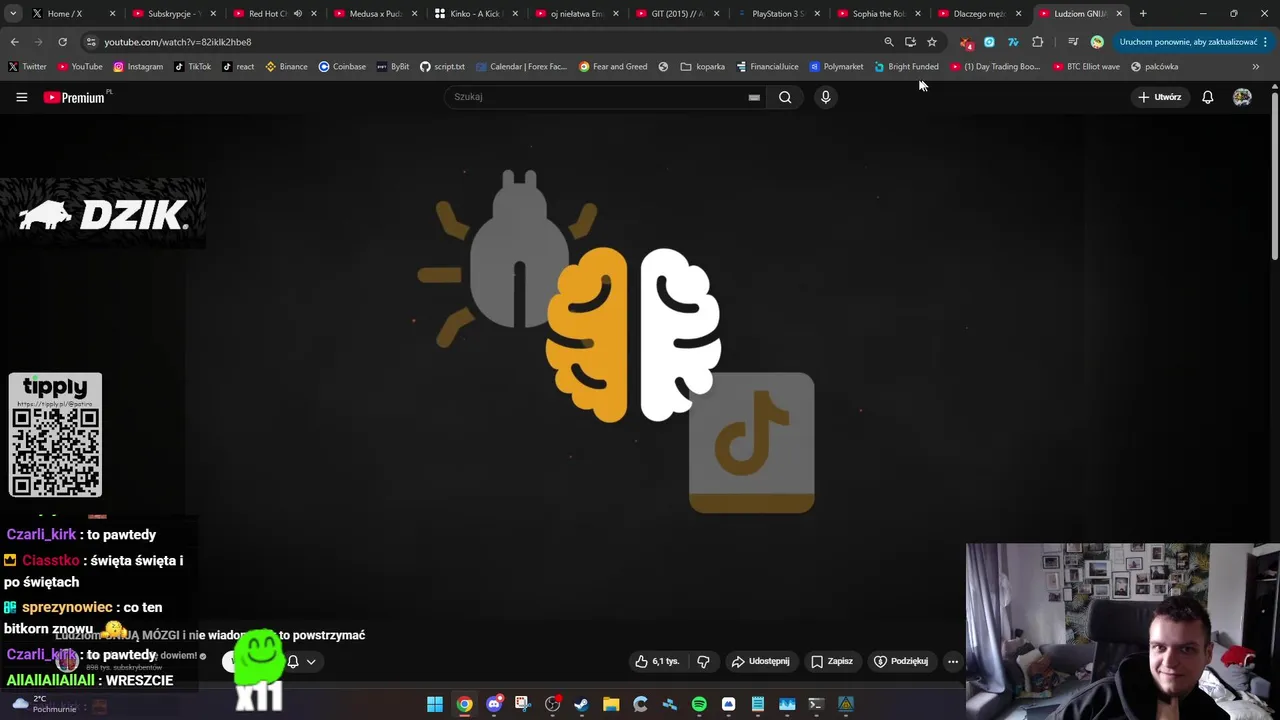The width and height of the screenshot is (1280, 720).
Task: Go back with the browser back arrow
Action: [14, 42]
